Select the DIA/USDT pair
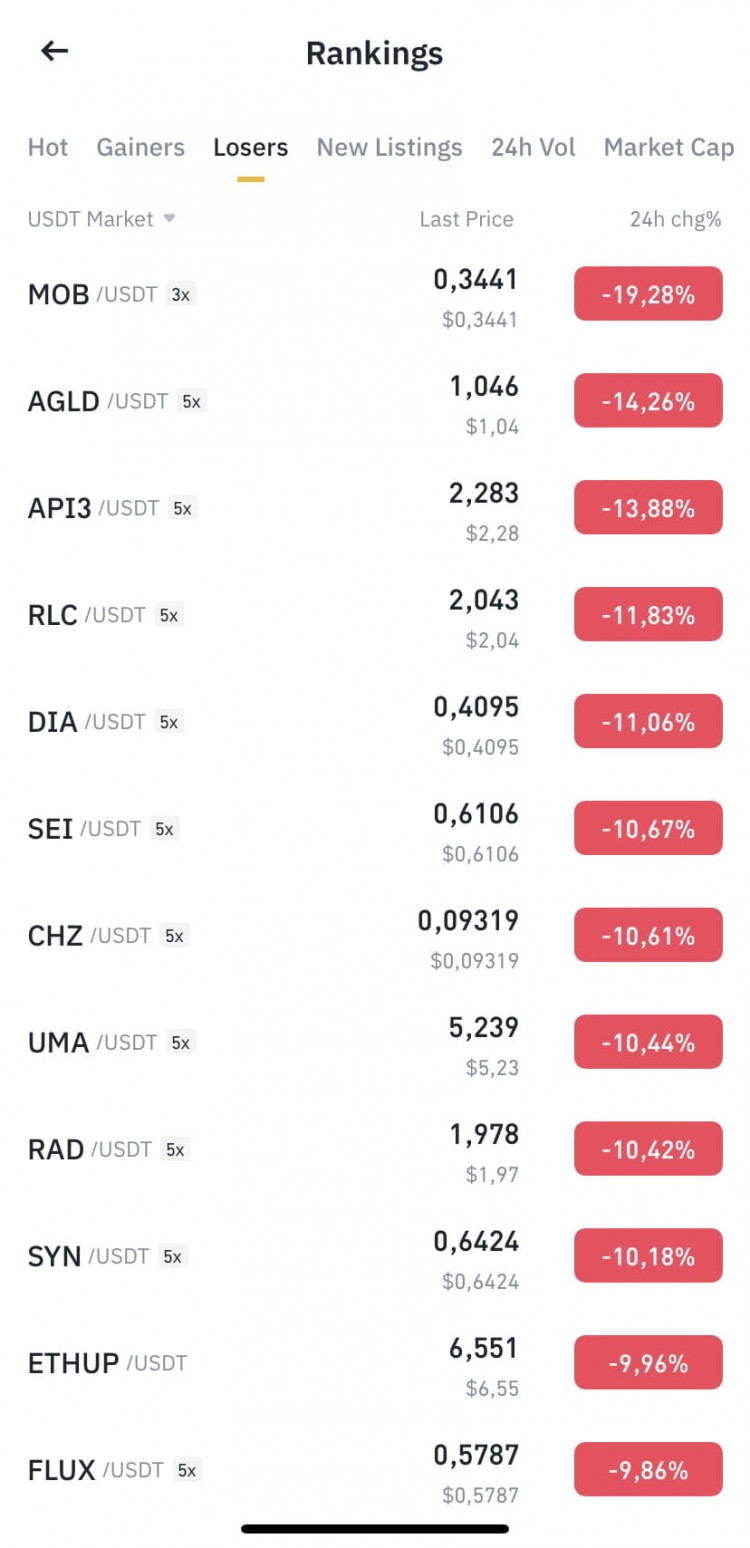Viewport: 750px width, 1548px height. [x=375, y=722]
